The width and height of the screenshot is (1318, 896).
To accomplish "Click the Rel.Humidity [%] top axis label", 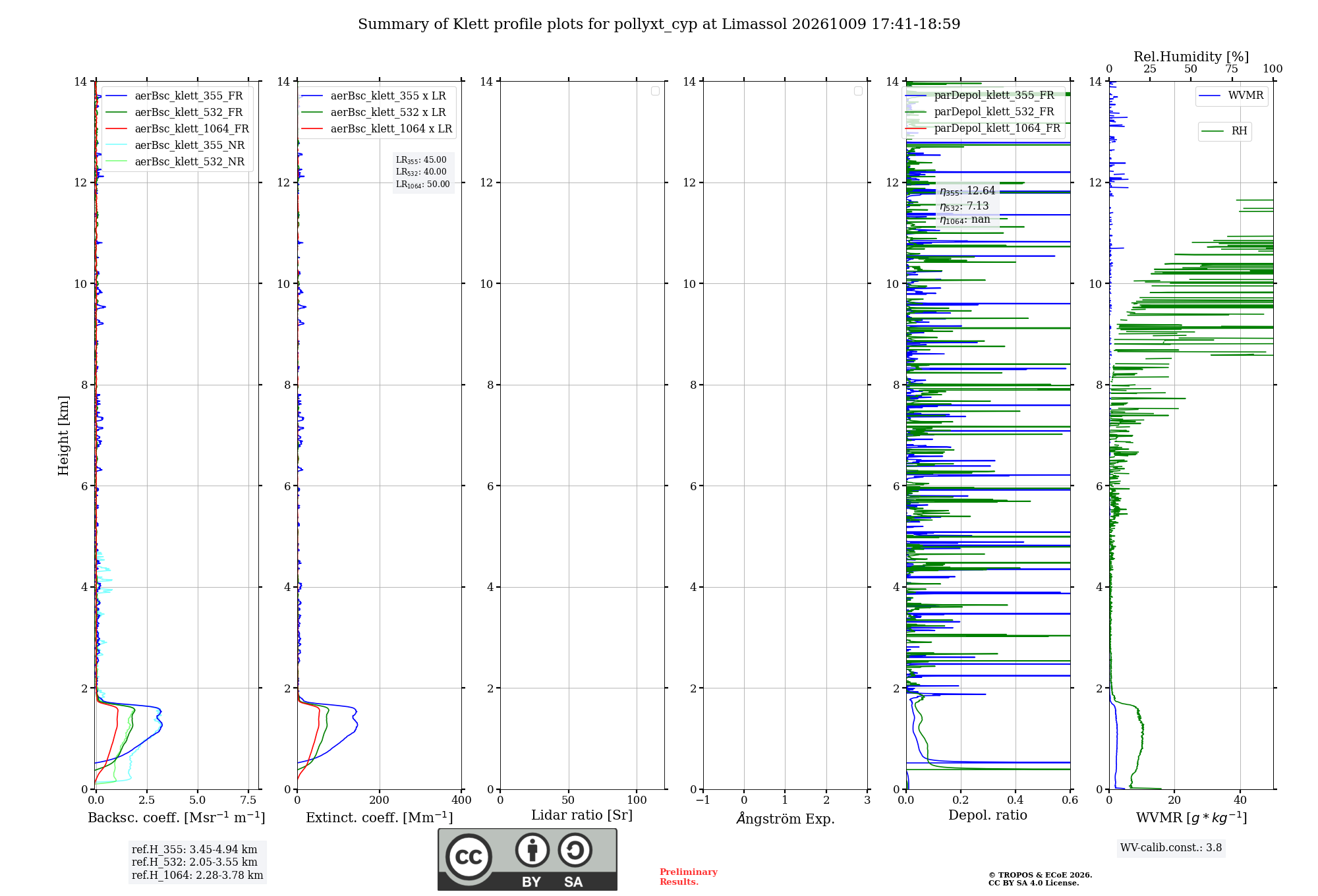I will click(x=1191, y=57).
